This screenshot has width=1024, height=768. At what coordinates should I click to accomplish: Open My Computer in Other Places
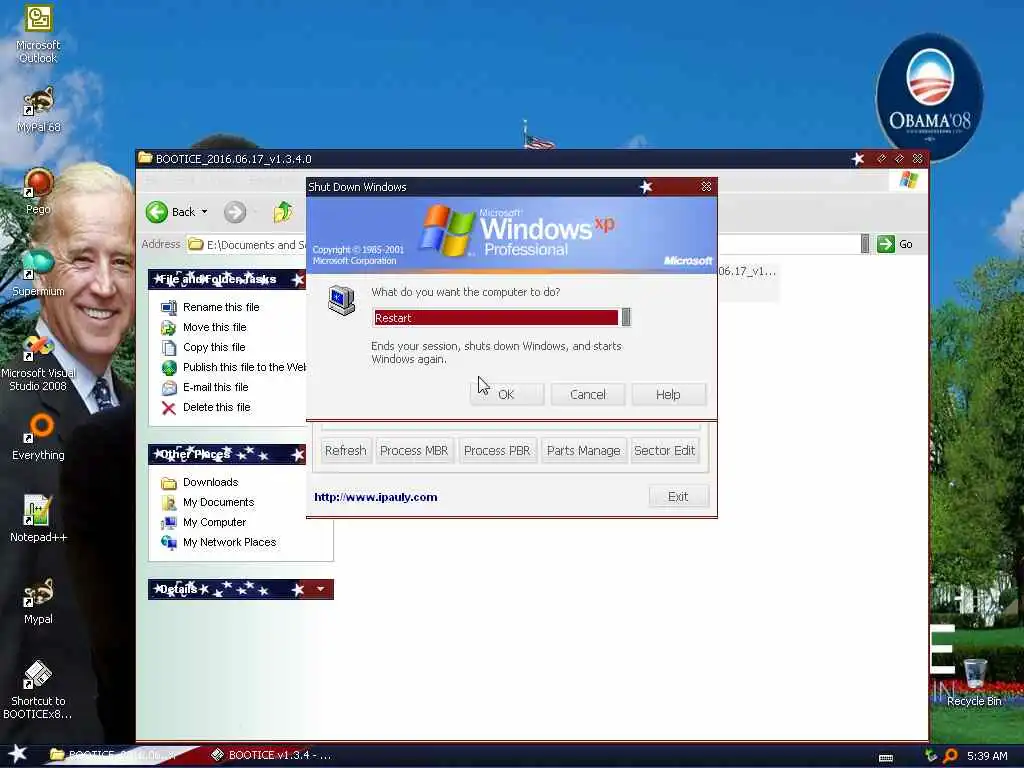214,522
